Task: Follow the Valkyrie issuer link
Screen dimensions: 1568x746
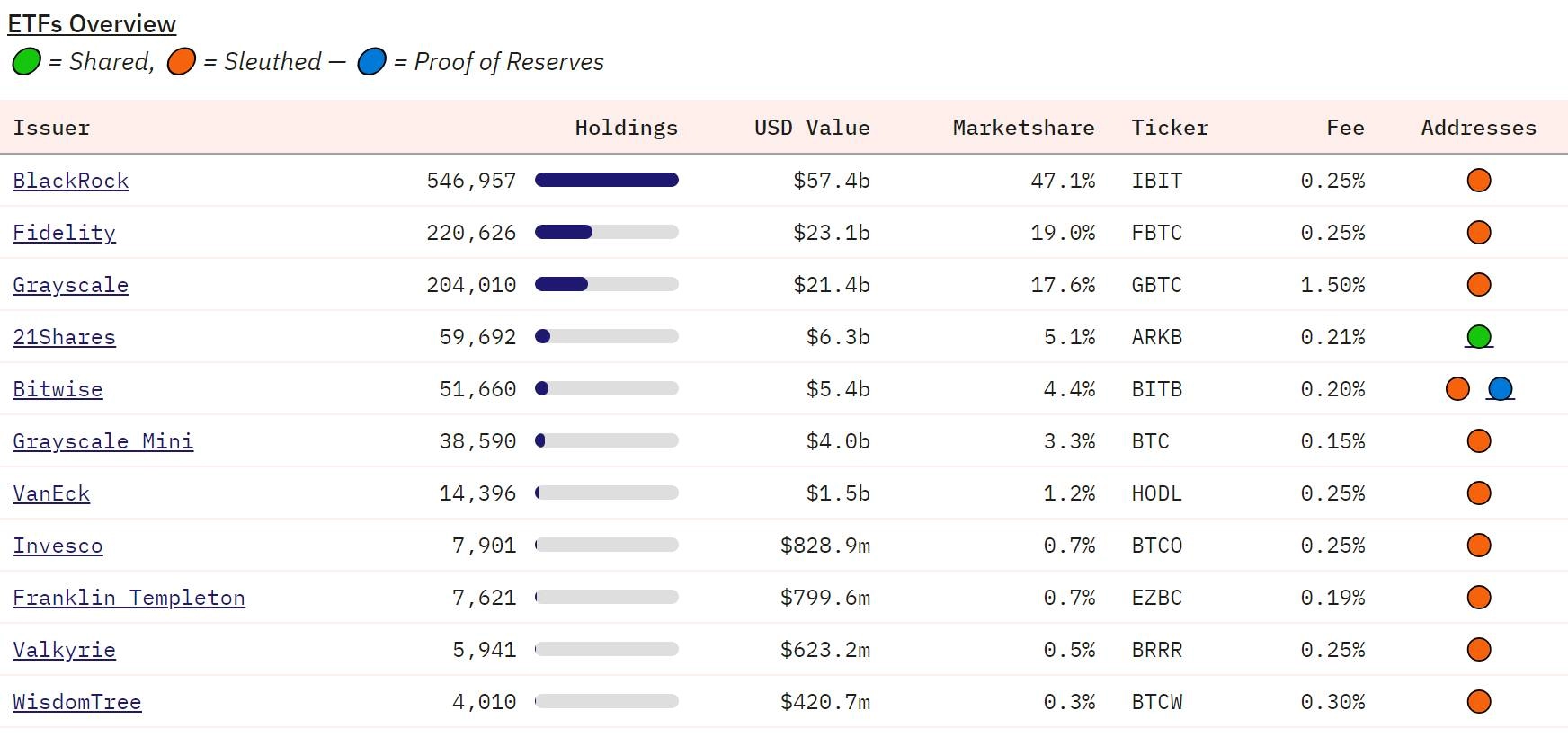Action: click(x=64, y=651)
